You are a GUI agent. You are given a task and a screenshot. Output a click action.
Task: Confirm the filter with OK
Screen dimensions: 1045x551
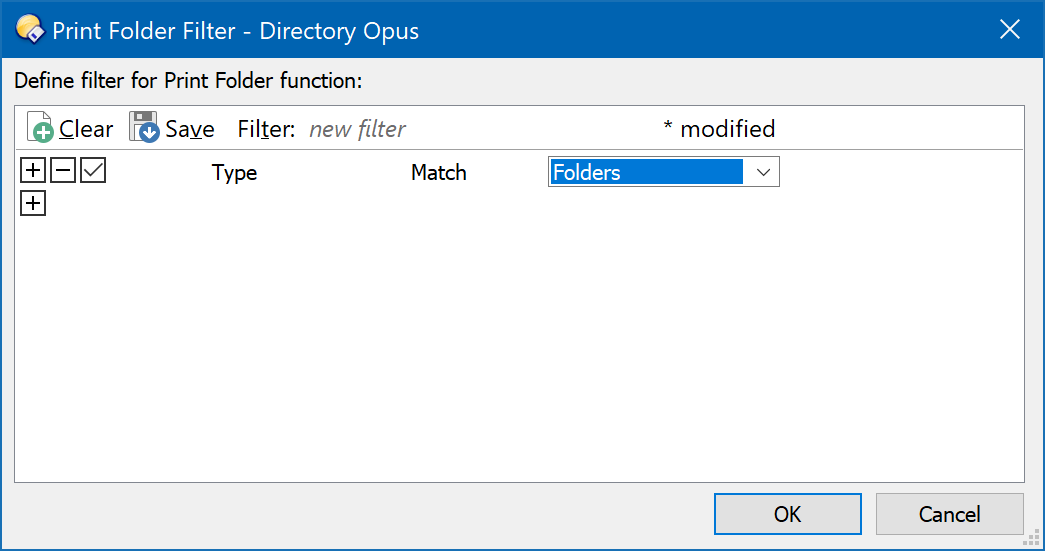click(788, 514)
